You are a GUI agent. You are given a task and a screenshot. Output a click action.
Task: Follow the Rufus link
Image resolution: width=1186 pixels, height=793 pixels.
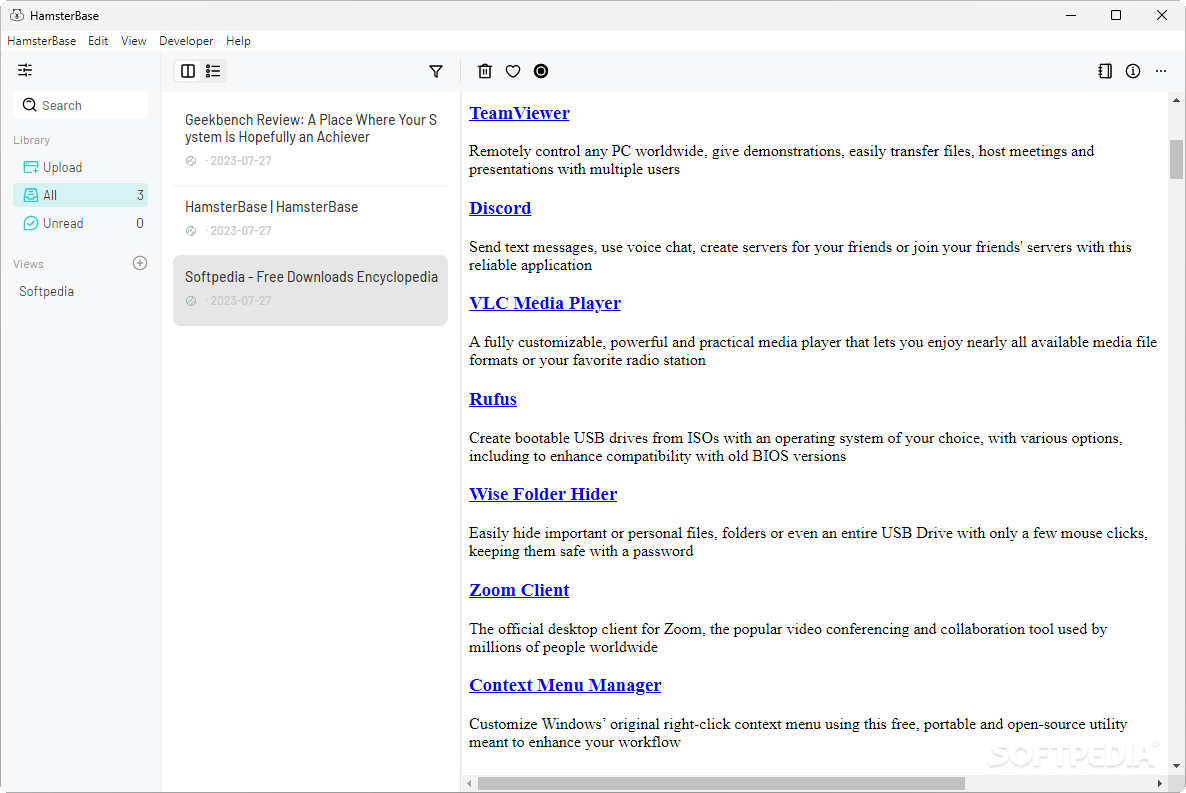(x=492, y=399)
